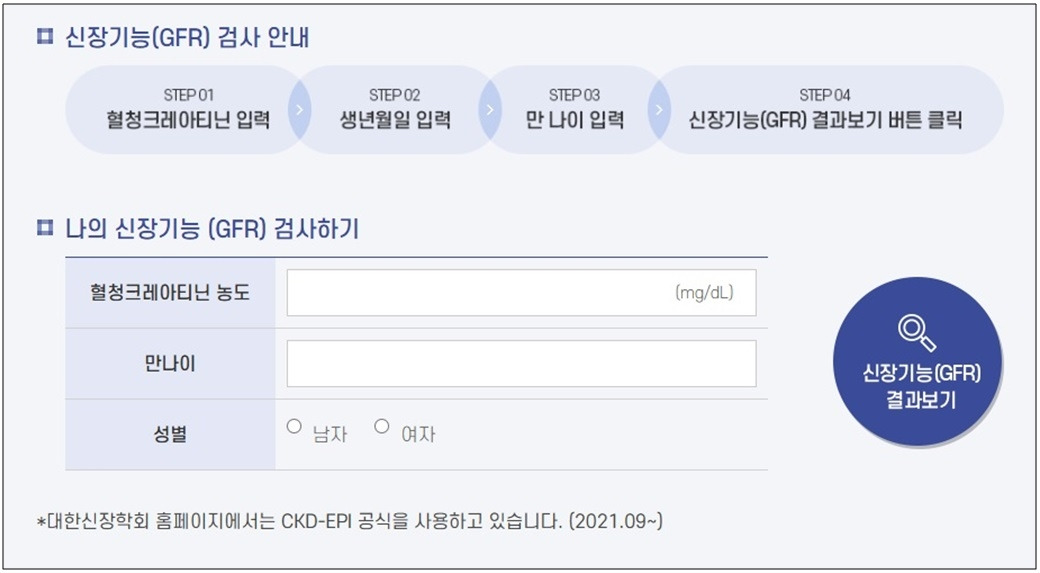Click the 남자 label text
This screenshot has height=573, width=1040.
click(x=330, y=435)
